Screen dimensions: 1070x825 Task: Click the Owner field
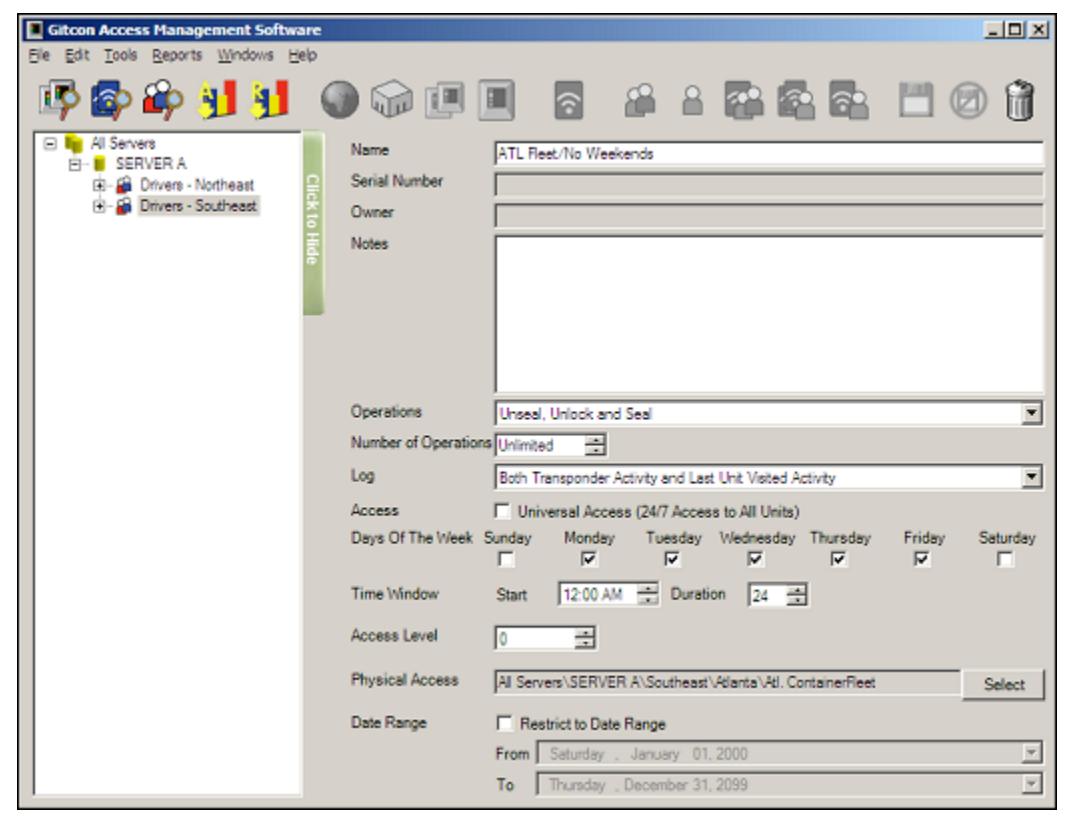[768, 215]
